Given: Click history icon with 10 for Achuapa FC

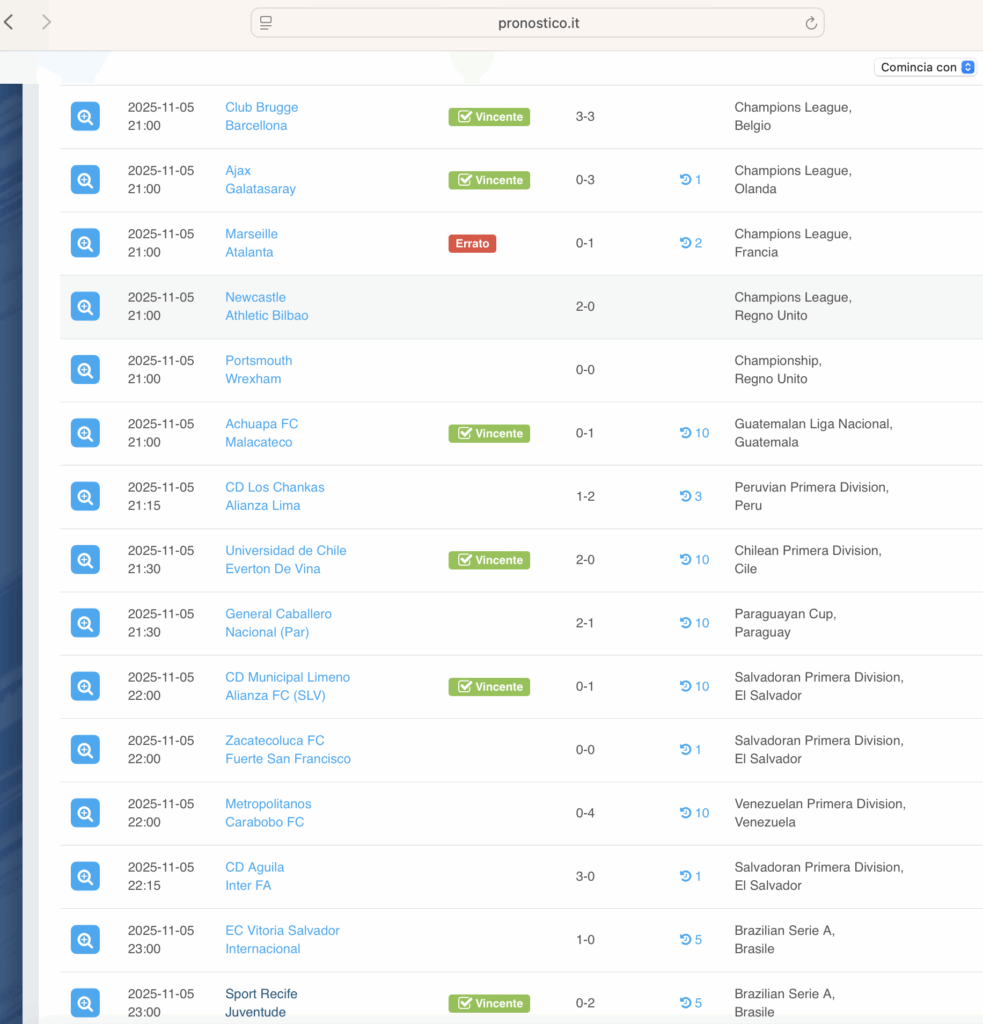Looking at the screenshot, I should pyautogui.click(x=694, y=433).
